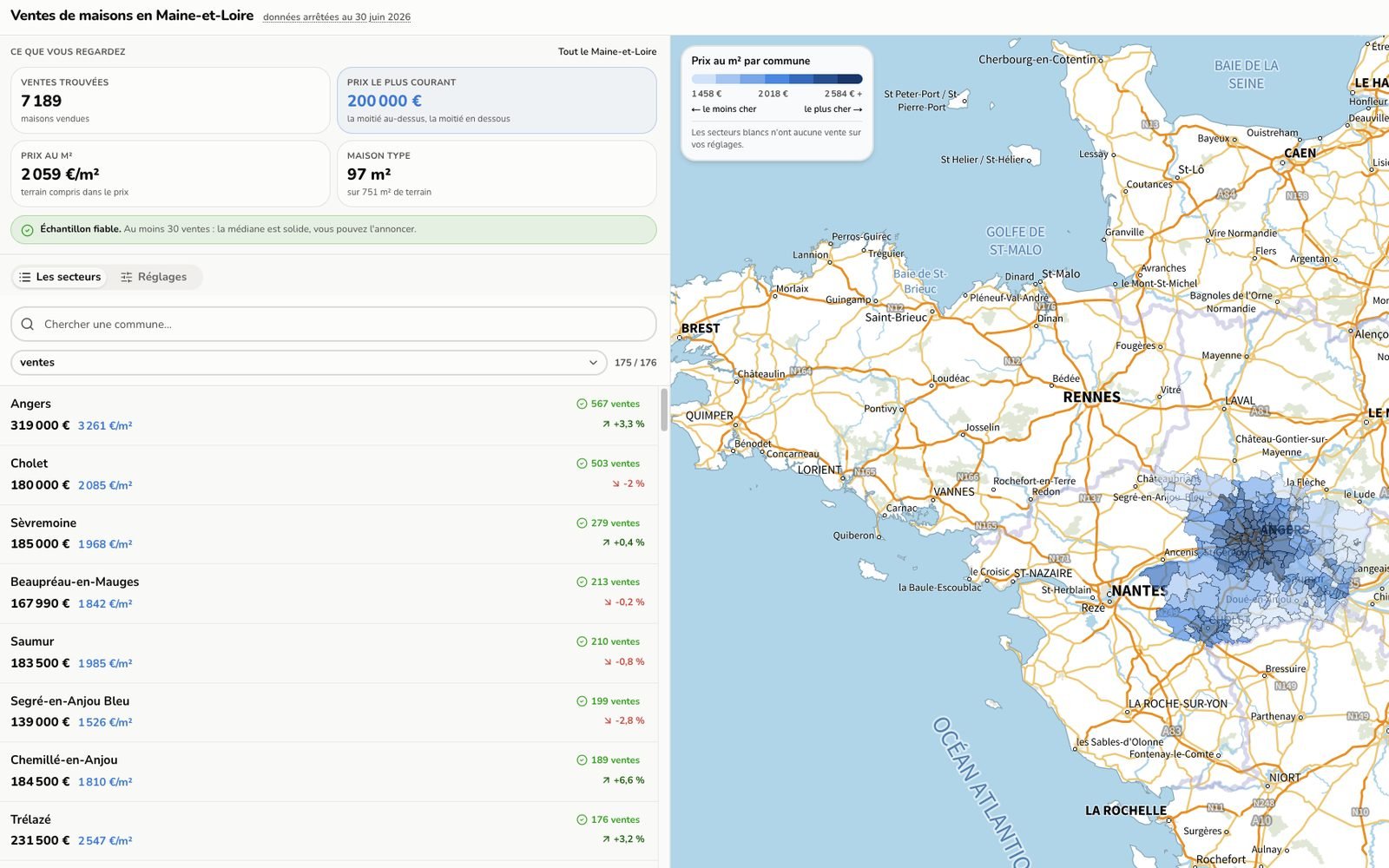Click the Maison type card
Viewport: 1389px width, 868px height.
click(497, 174)
